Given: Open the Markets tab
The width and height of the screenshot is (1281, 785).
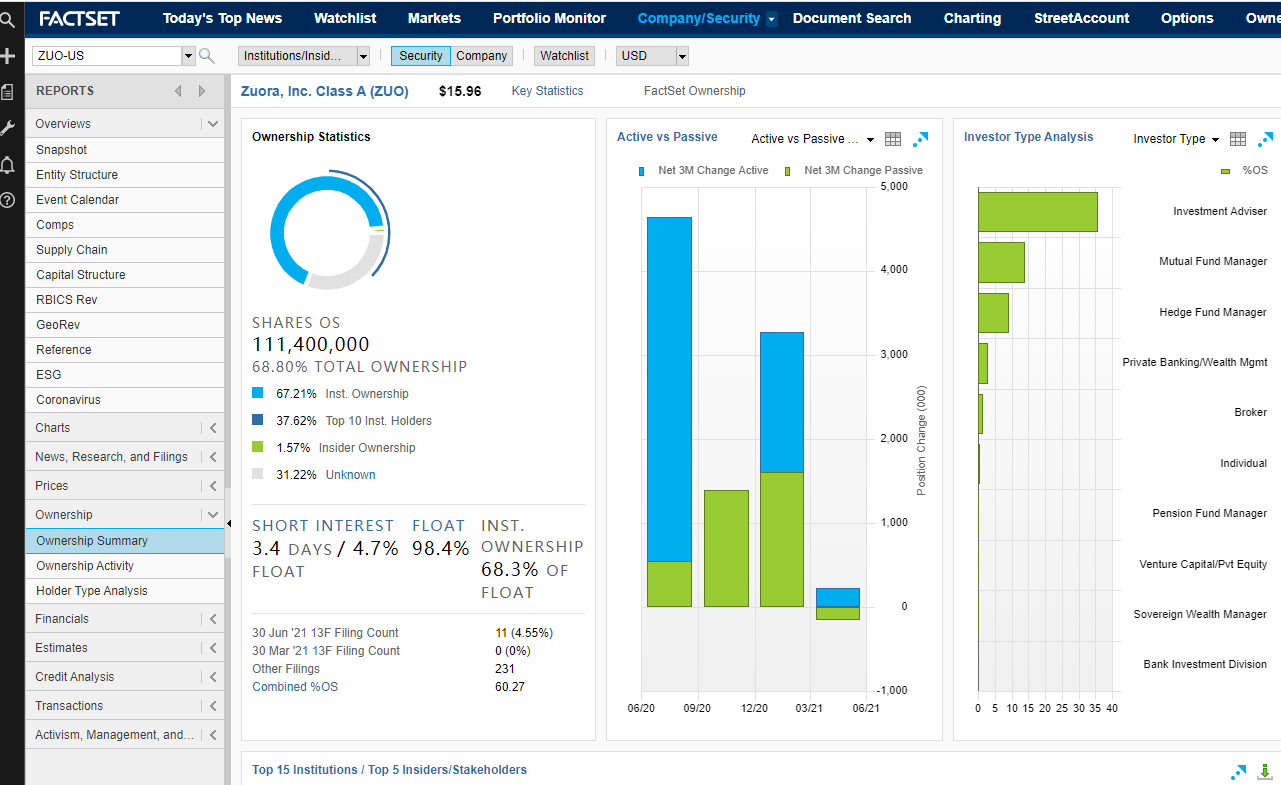Looking at the screenshot, I should tap(434, 18).
